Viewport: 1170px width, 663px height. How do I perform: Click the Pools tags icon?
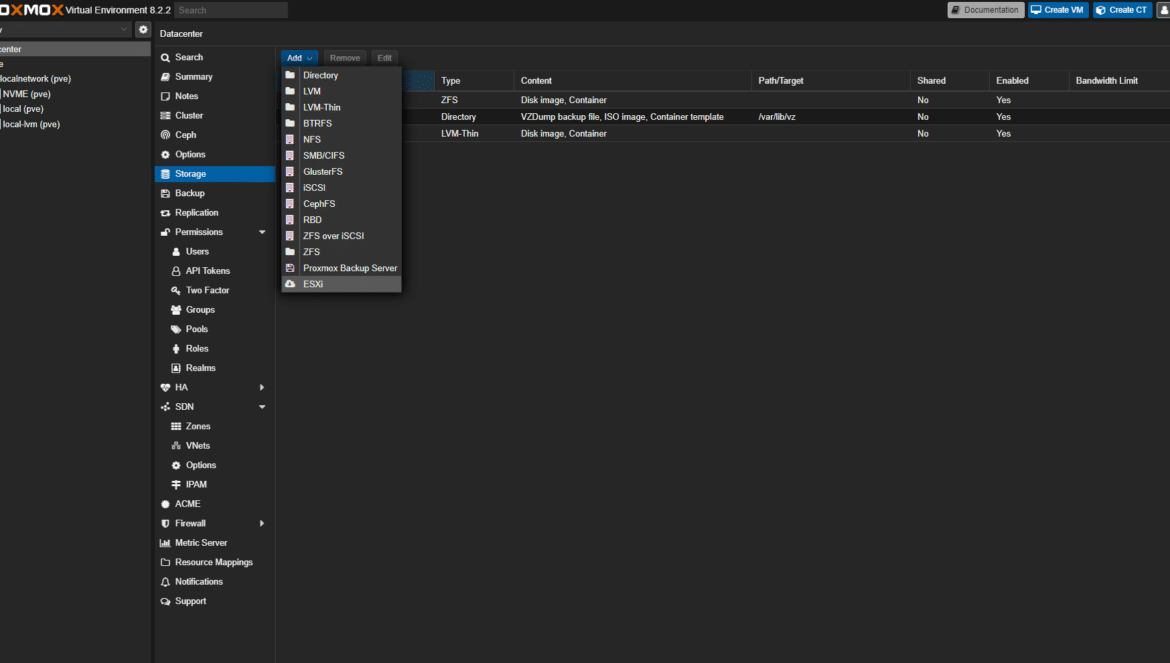click(x=176, y=329)
